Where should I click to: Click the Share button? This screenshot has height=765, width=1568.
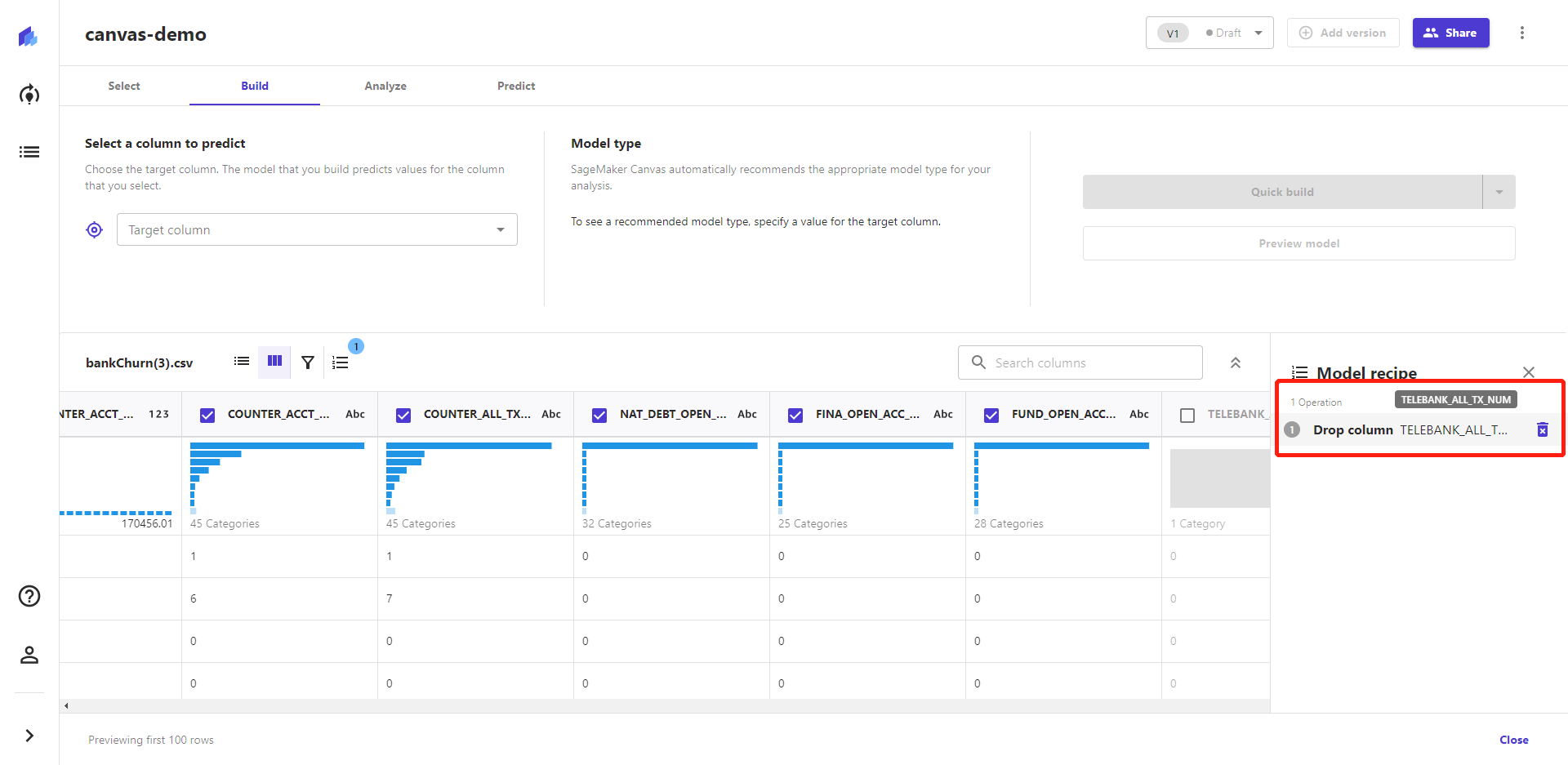(x=1450, y=33)
